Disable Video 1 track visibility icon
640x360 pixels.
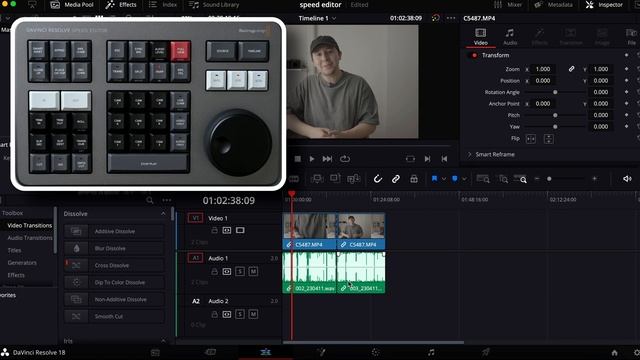240,230
